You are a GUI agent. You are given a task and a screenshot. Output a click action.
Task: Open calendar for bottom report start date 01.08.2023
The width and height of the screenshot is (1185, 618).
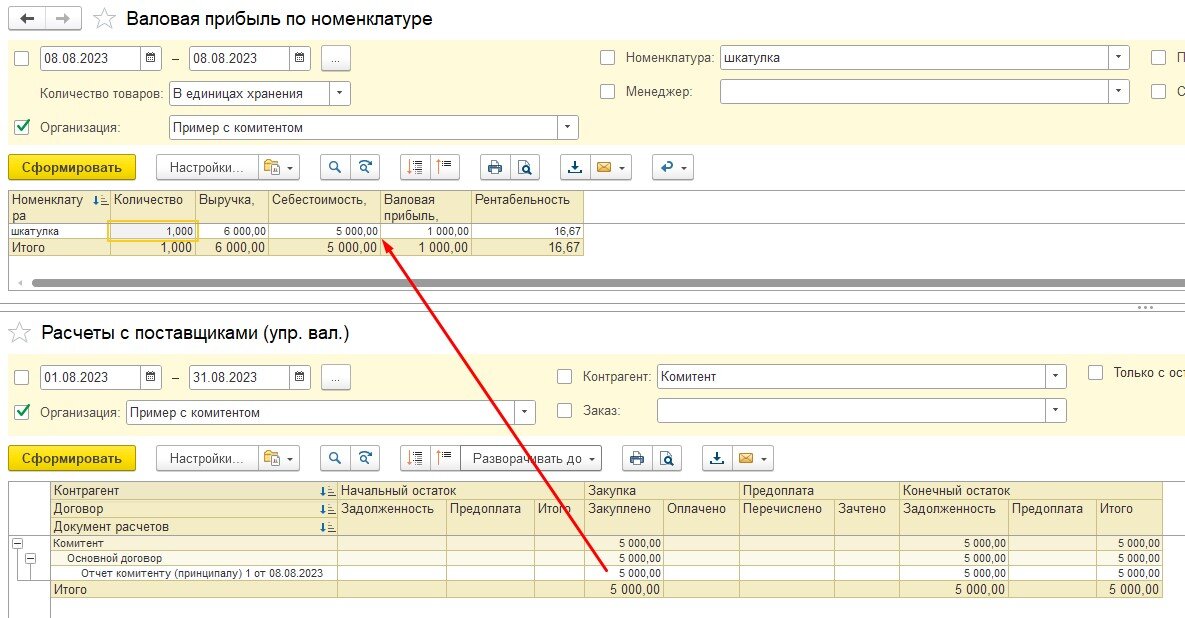tap(150, 377)
